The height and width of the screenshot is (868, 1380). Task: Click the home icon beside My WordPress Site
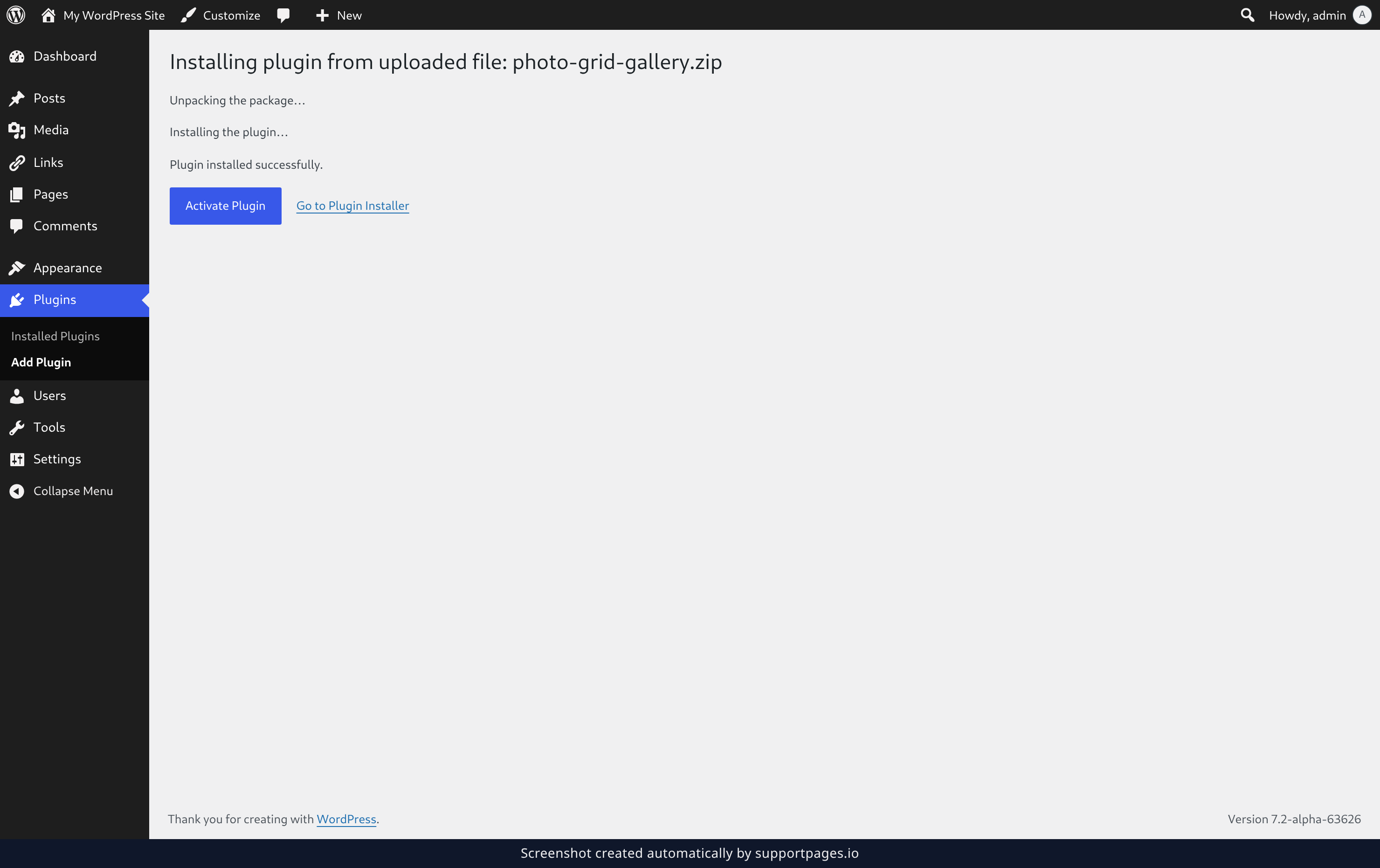point(48,15)
